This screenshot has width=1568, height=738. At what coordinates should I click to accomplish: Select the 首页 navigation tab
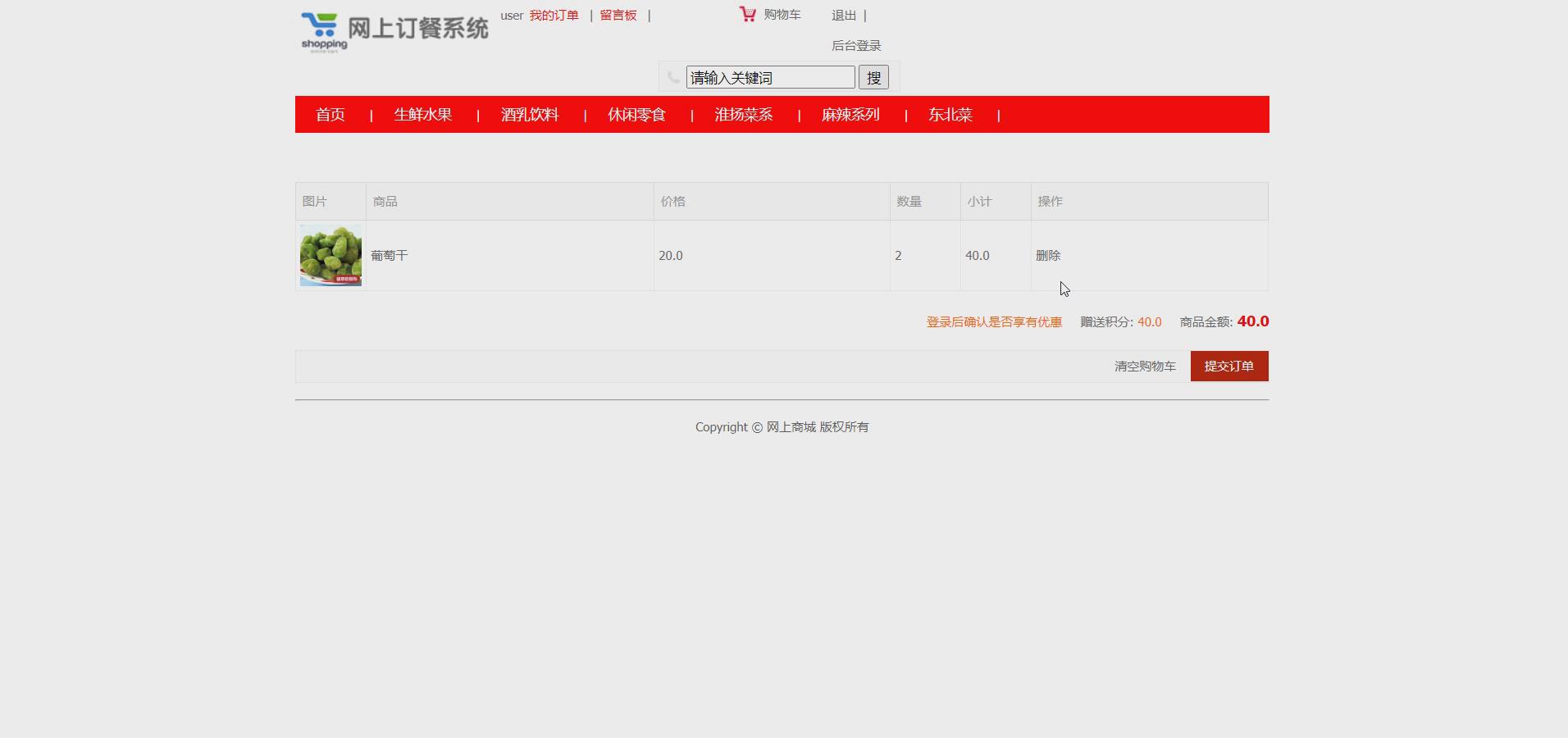(330, 115)
